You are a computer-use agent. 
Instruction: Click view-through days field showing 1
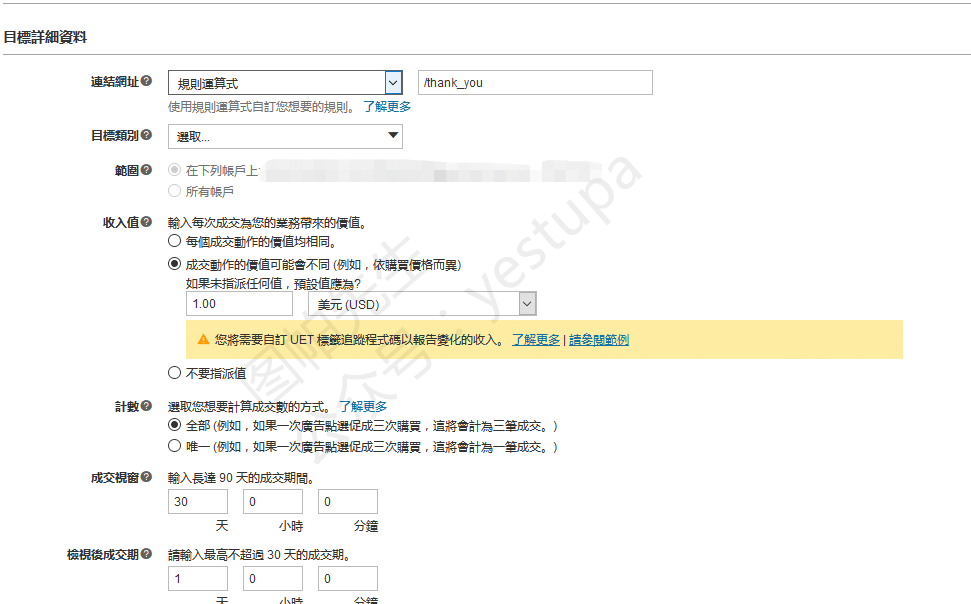(x=198, y=578)
